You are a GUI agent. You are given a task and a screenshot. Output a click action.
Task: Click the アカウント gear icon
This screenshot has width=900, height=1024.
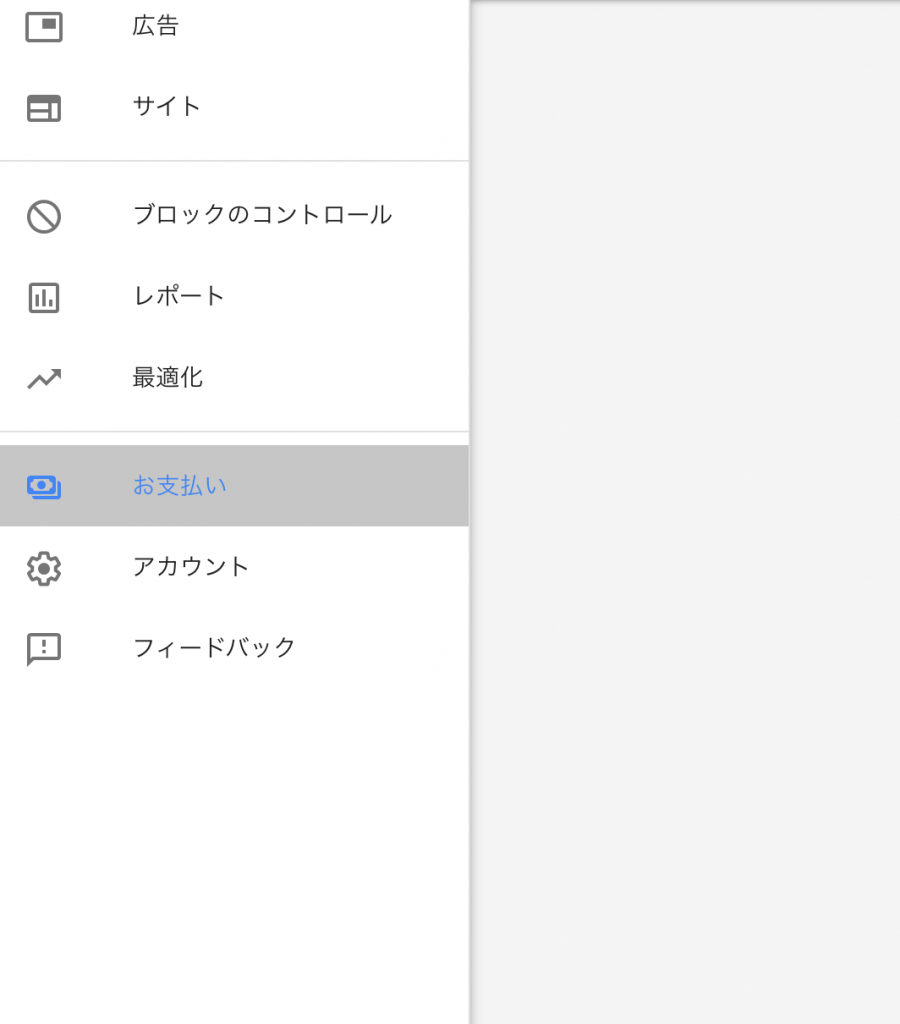pyautogui.click(x=44, y=568)
